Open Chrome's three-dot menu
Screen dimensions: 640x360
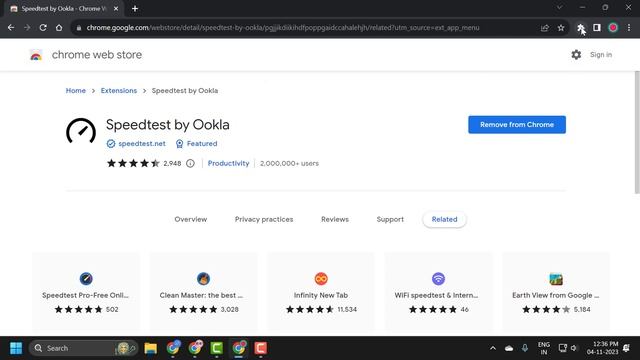tap(629, 28)
